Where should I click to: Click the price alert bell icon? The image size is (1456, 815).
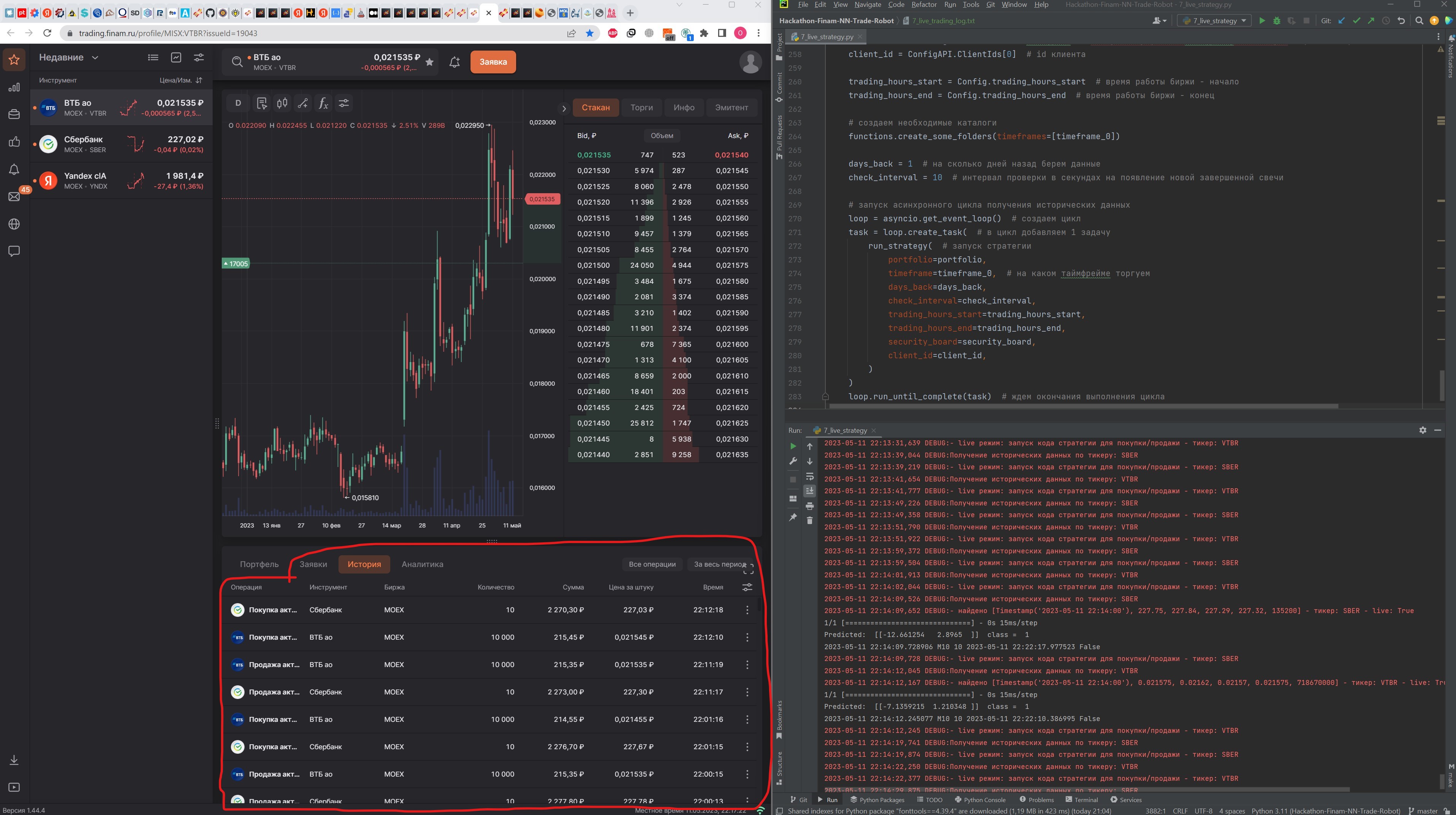455,62
